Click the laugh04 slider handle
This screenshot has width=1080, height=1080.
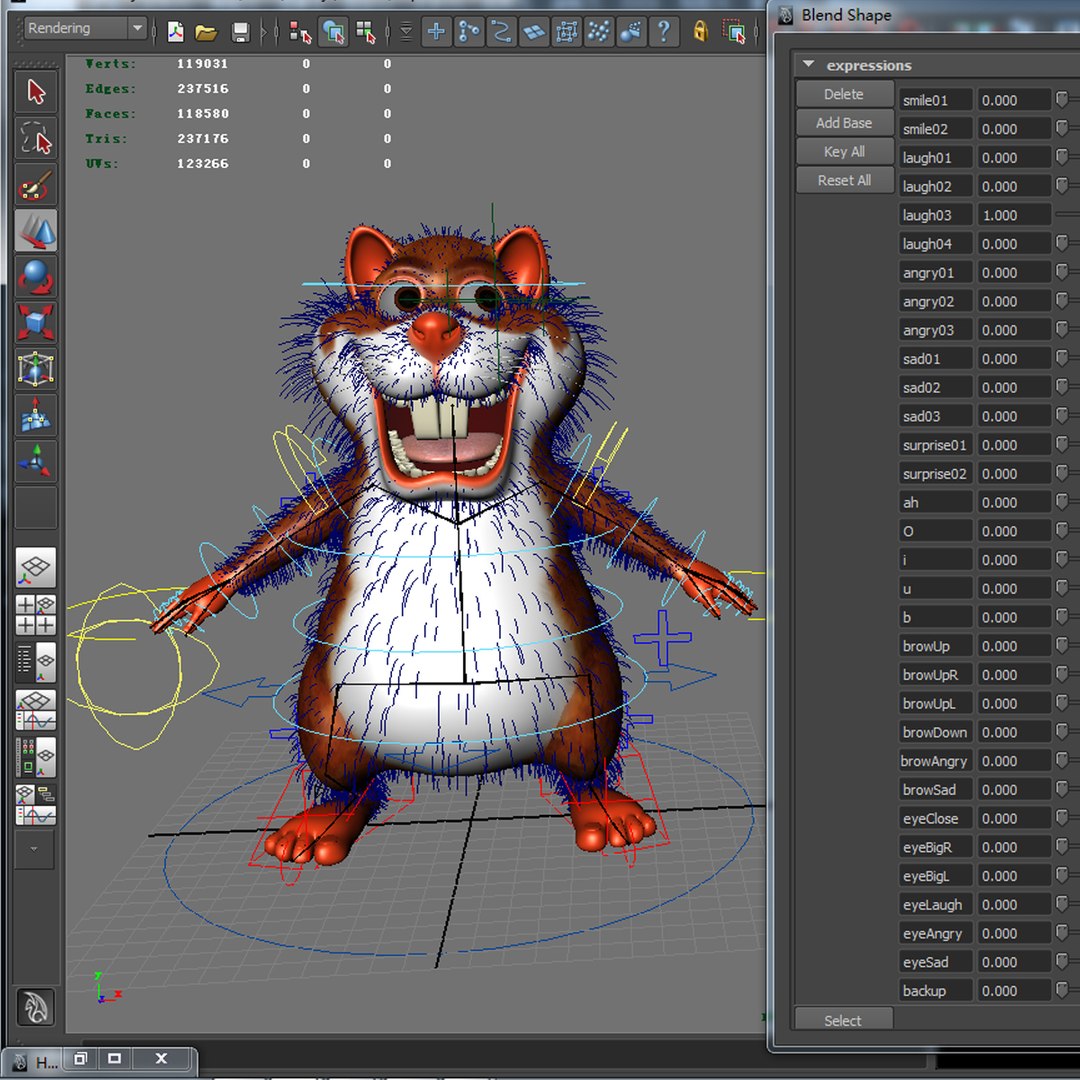click(x=1061, y=244)
